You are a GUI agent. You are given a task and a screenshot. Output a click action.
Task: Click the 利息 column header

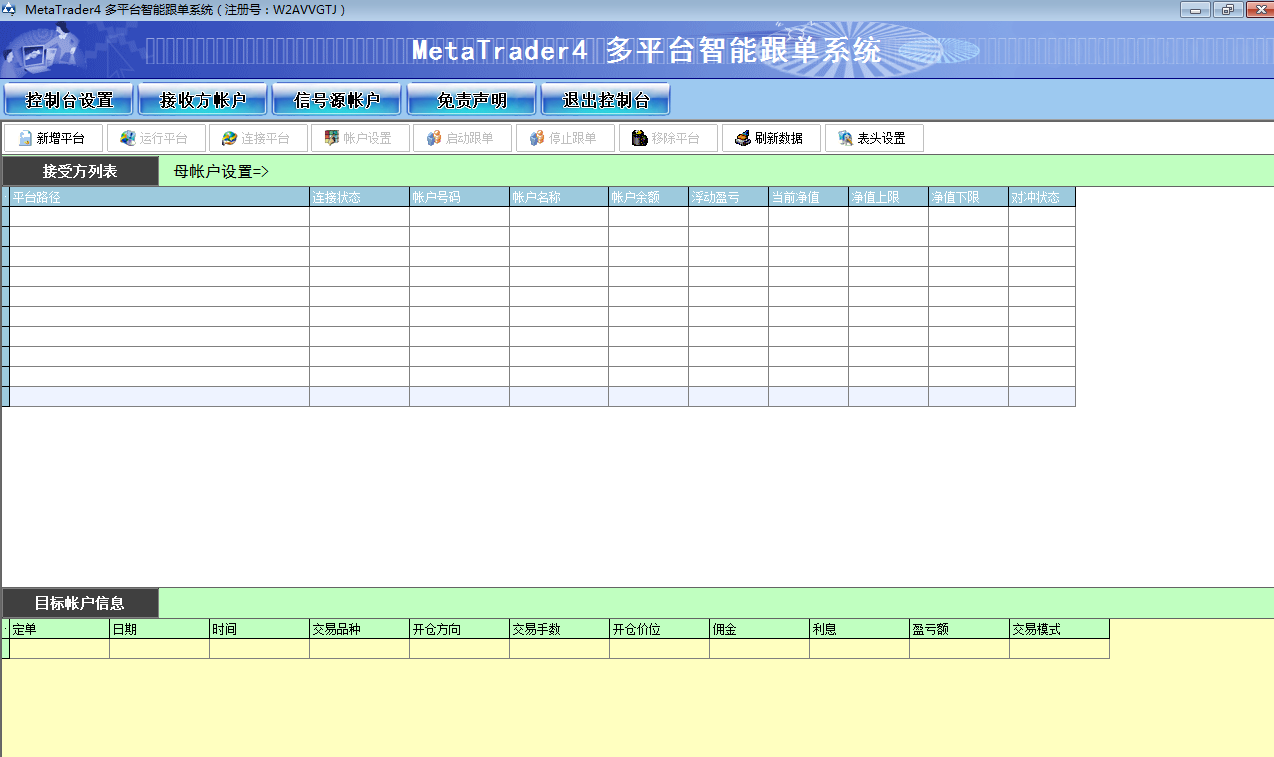860,629
